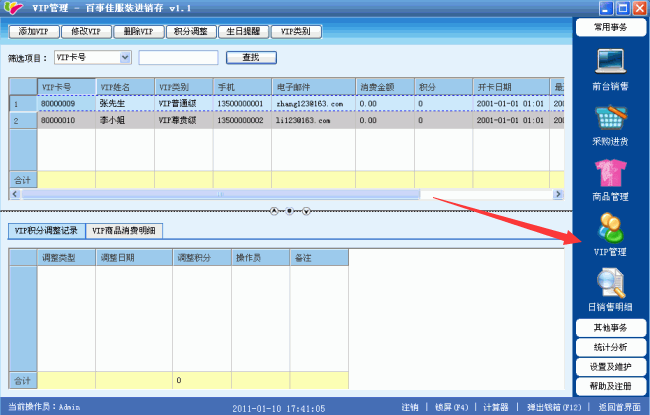Click the 手机 column header
Viewport: 650px width, 415px height.
tap(243, 87)
